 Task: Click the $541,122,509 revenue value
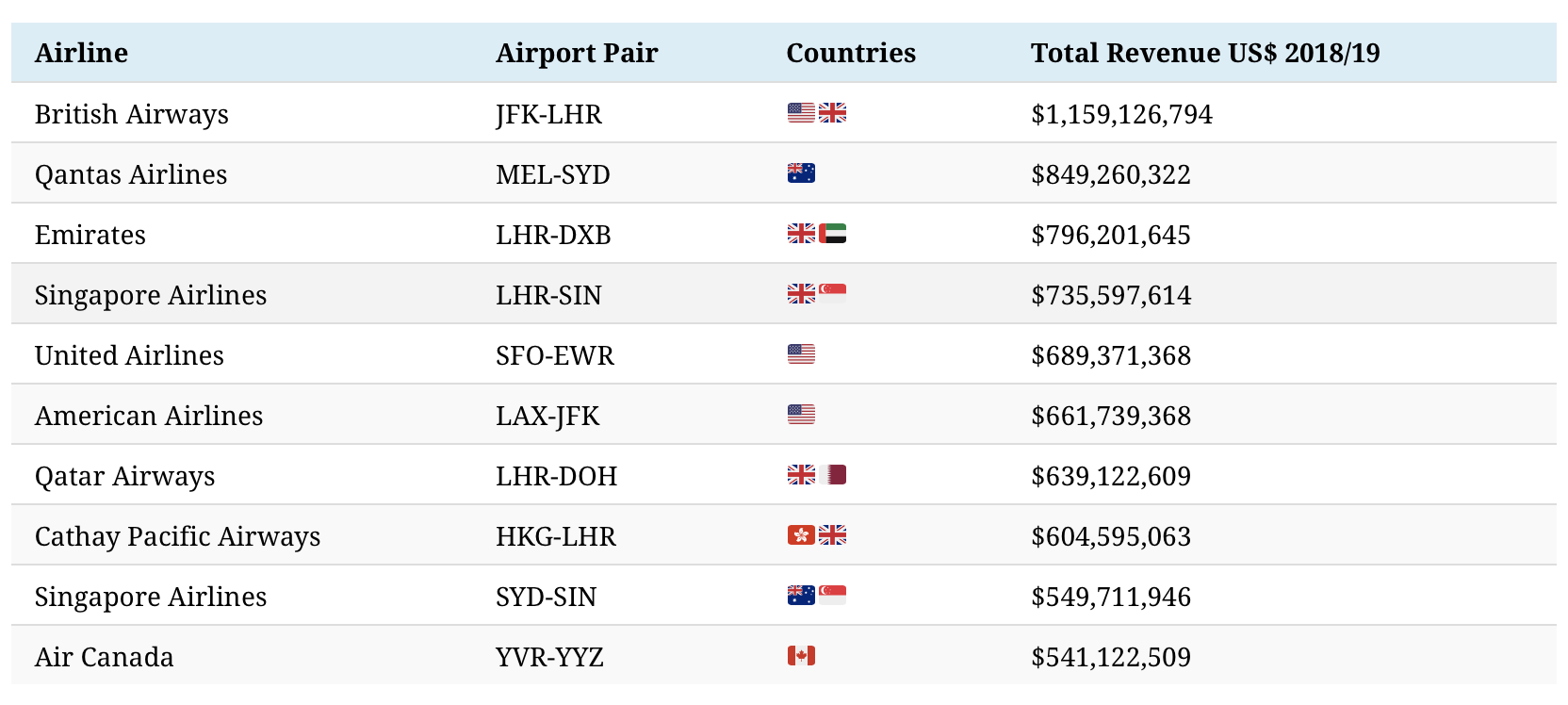[1111, 657]
